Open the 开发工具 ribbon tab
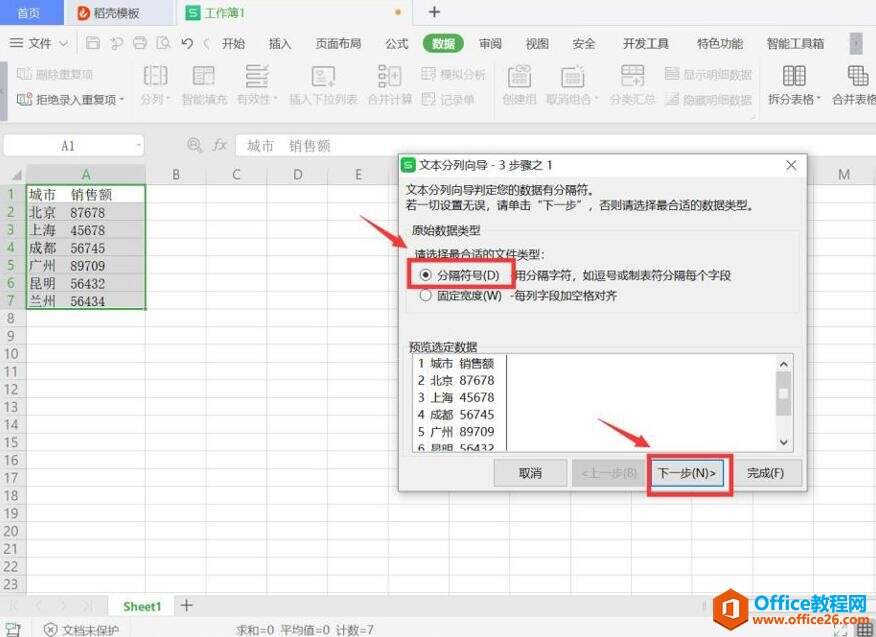 click(646, 44)
